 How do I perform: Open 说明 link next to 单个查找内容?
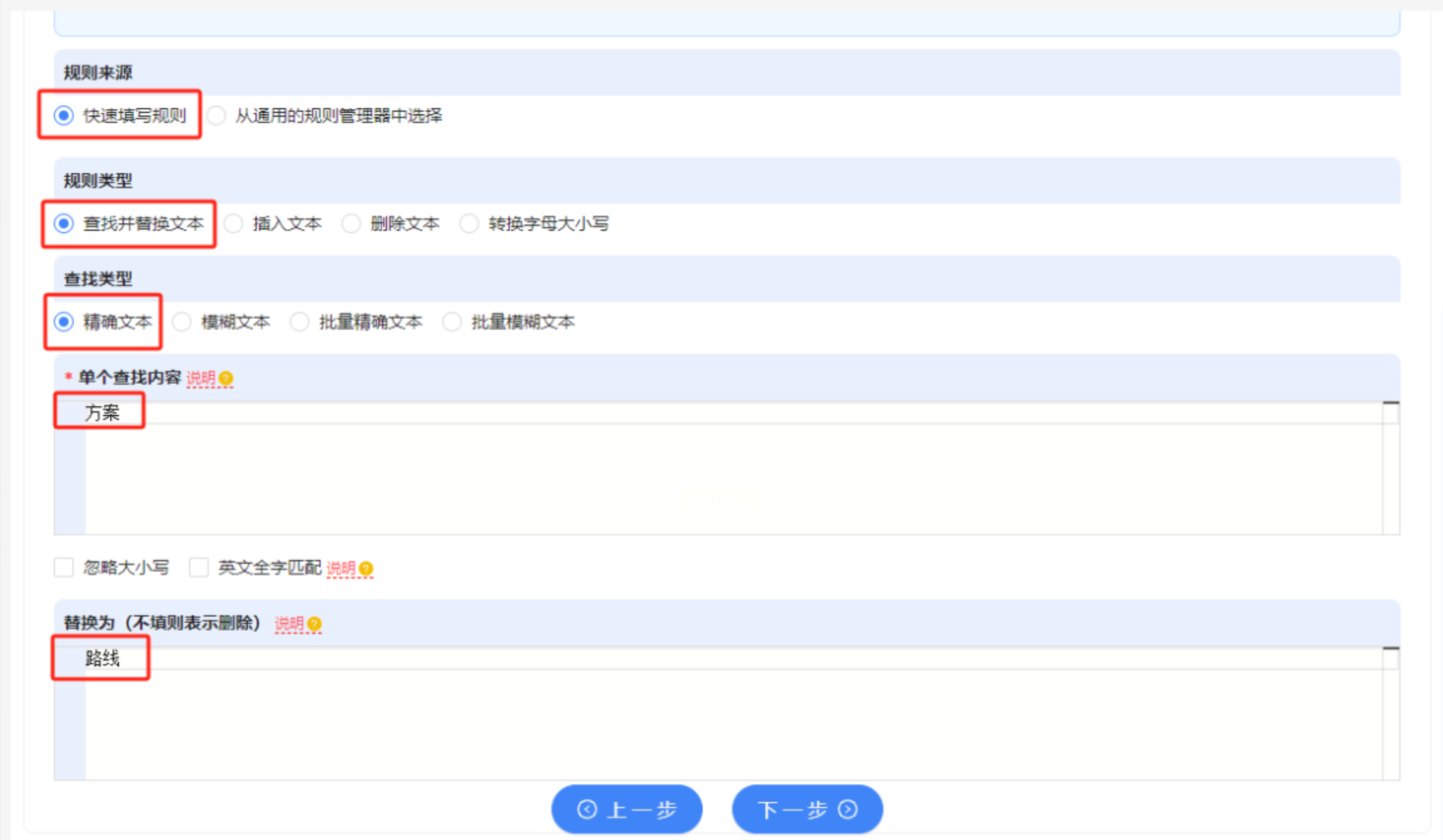(x=200, y=378)
